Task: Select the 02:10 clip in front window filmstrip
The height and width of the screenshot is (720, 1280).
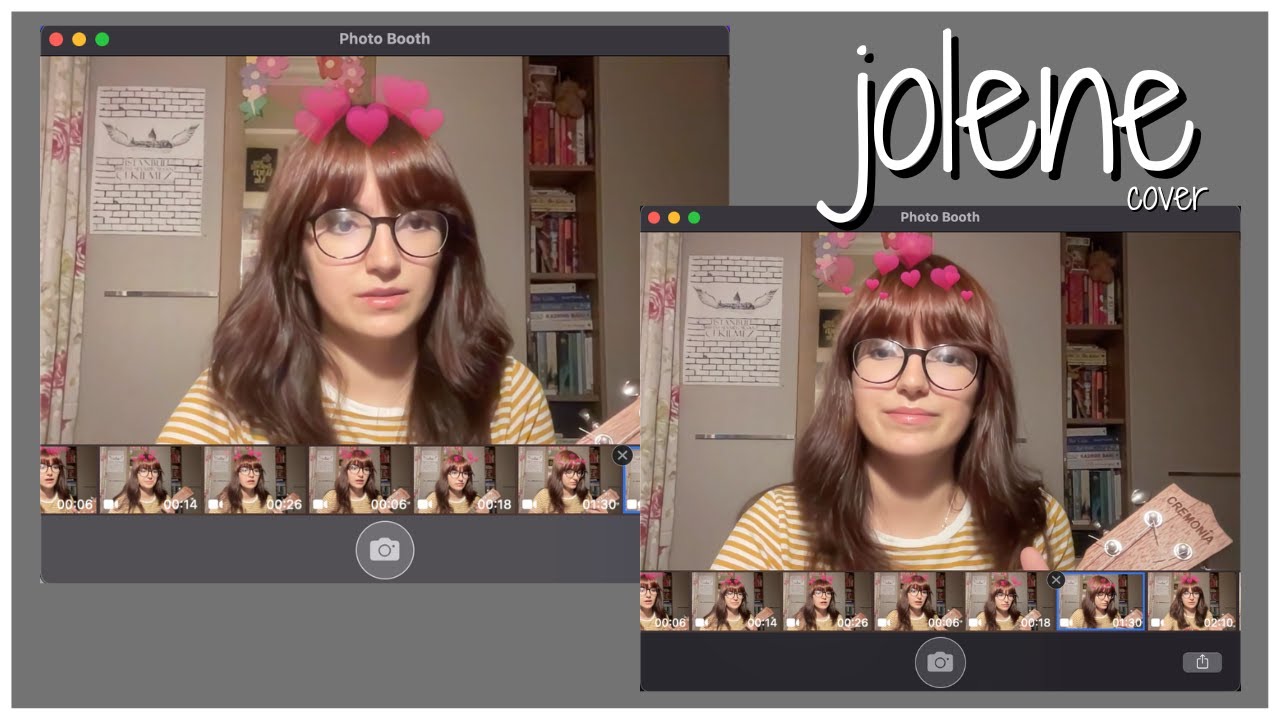Action: [1193, 602]
